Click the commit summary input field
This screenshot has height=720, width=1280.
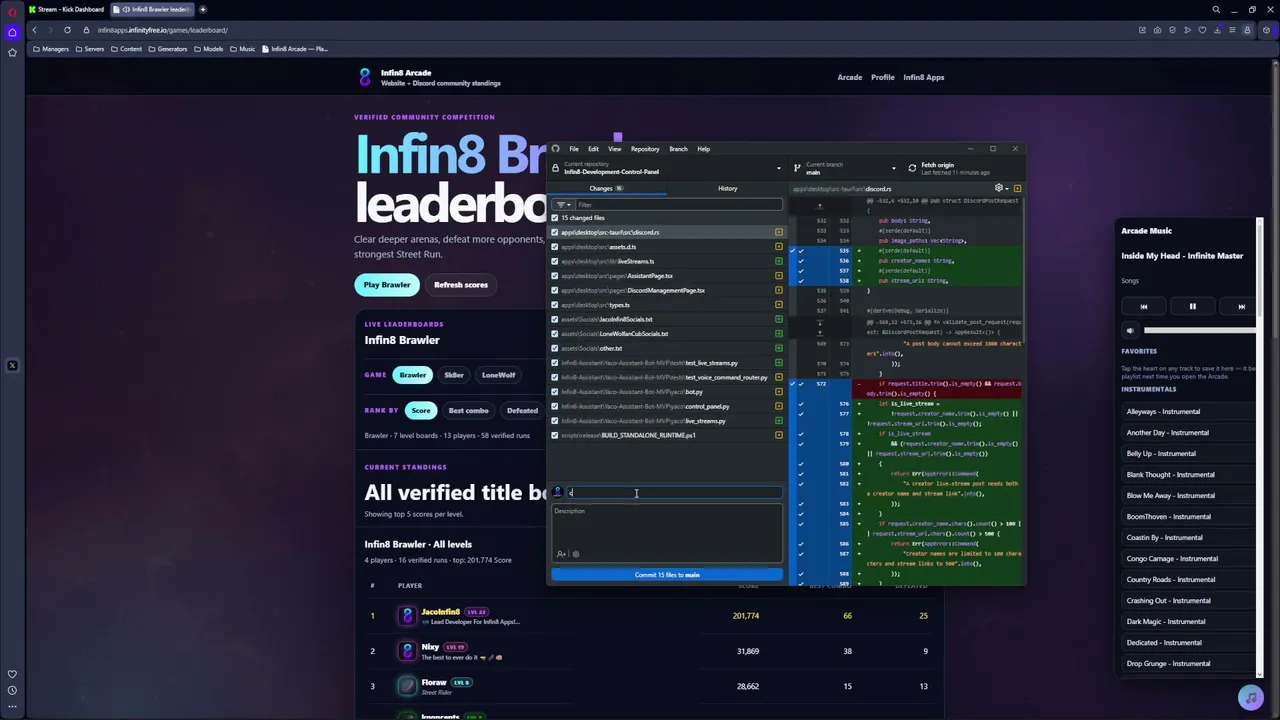pos(675,492)
